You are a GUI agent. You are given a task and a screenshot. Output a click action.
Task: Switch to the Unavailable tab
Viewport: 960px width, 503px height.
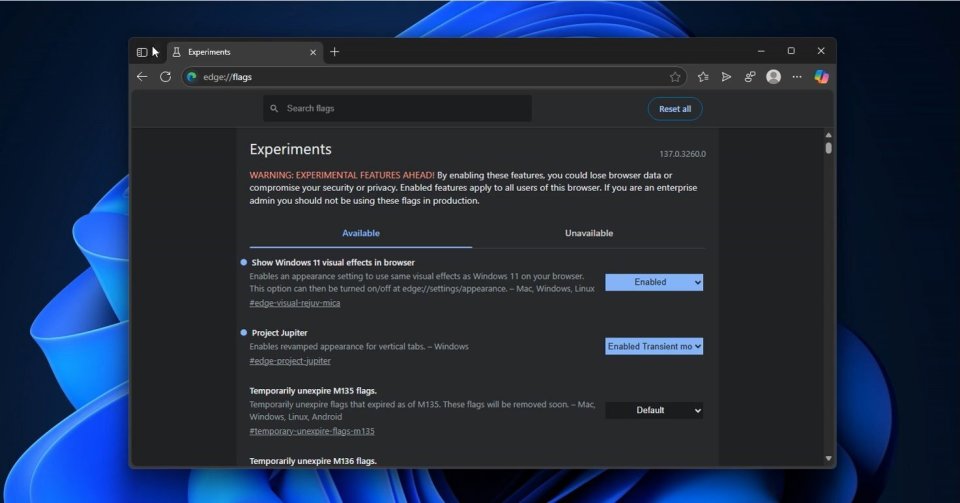tap(588, 233)
